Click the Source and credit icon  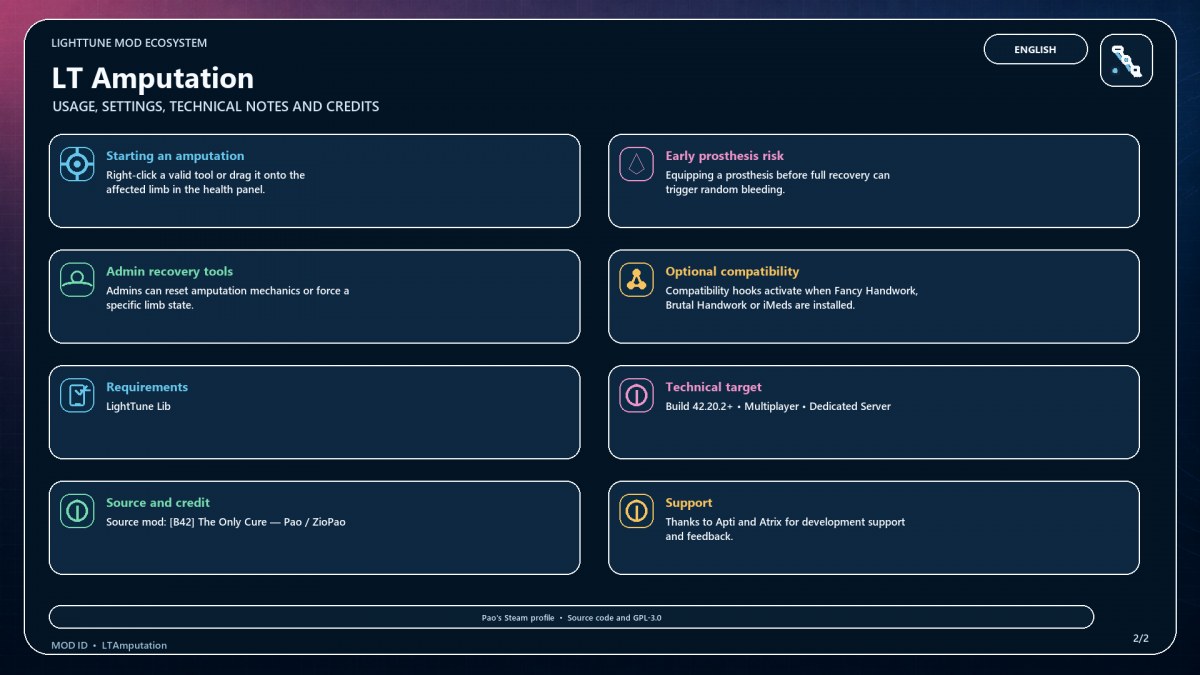pos(77,511)
